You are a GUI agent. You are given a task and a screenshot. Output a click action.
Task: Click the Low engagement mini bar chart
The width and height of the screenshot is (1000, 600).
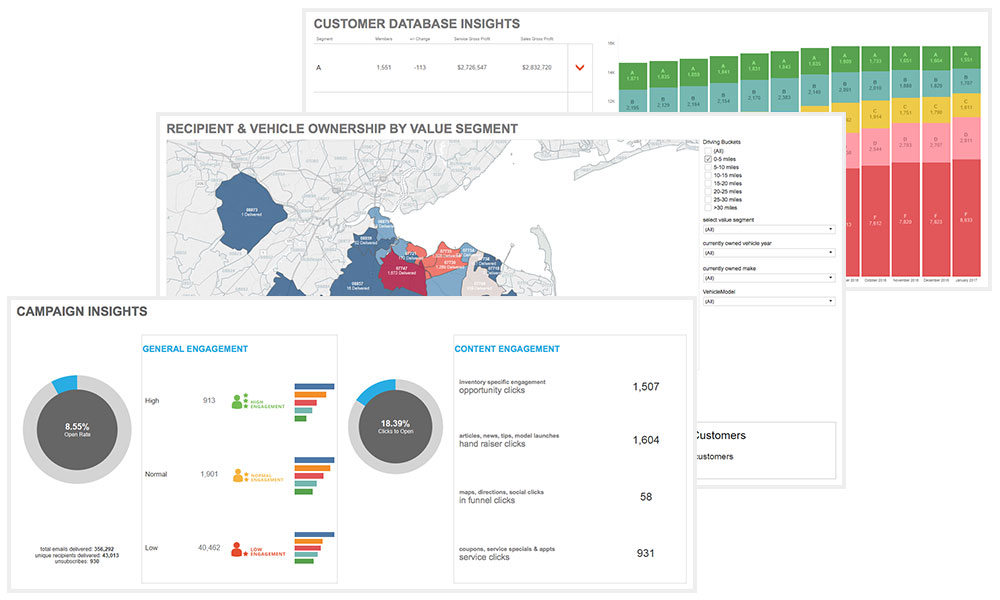pos(313,550)
